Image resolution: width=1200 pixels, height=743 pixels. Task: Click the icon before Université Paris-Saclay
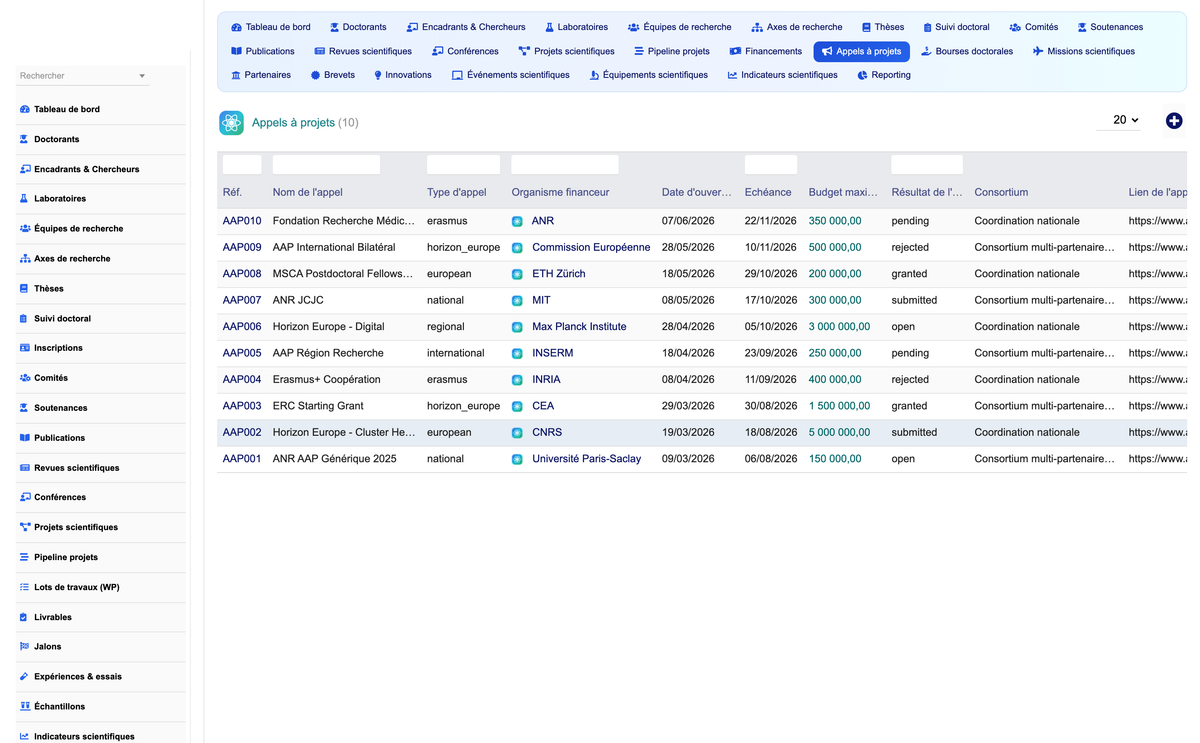(x=517, y=460)
